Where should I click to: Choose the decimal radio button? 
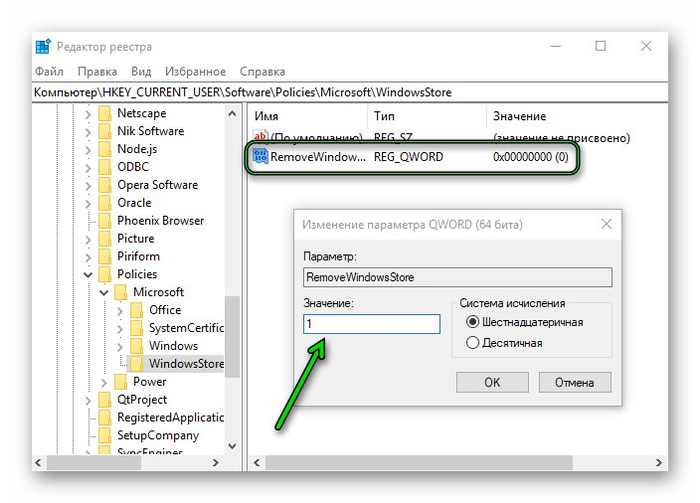tap(473, 343)
